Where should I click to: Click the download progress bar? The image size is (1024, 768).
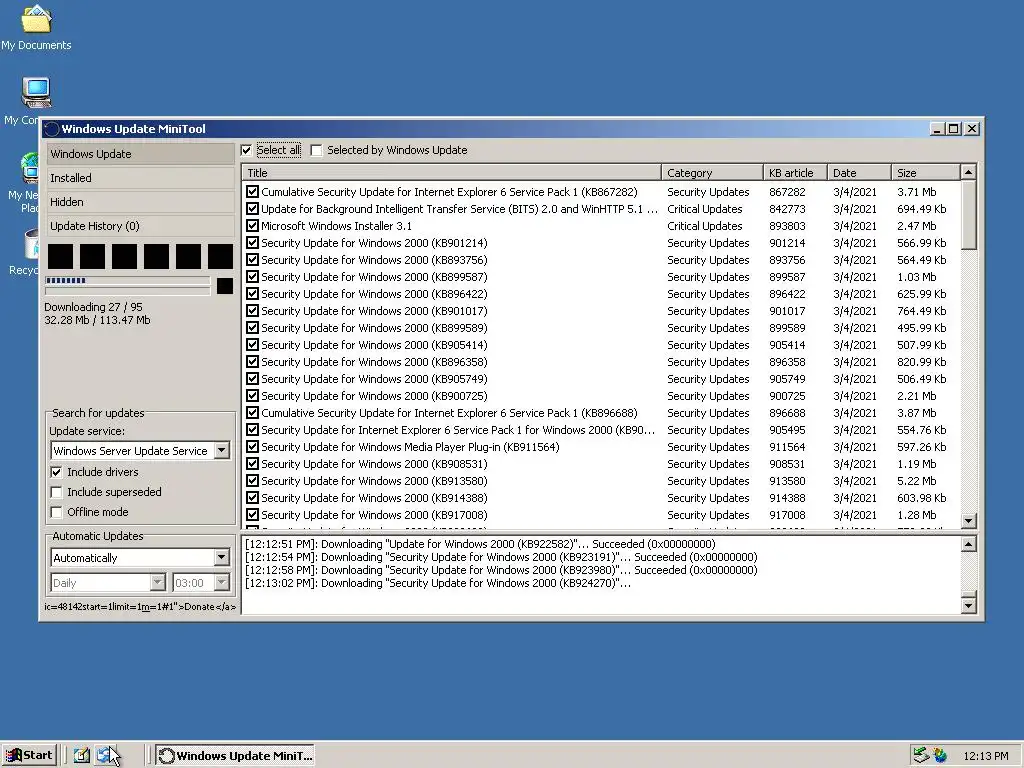[127, 281]
